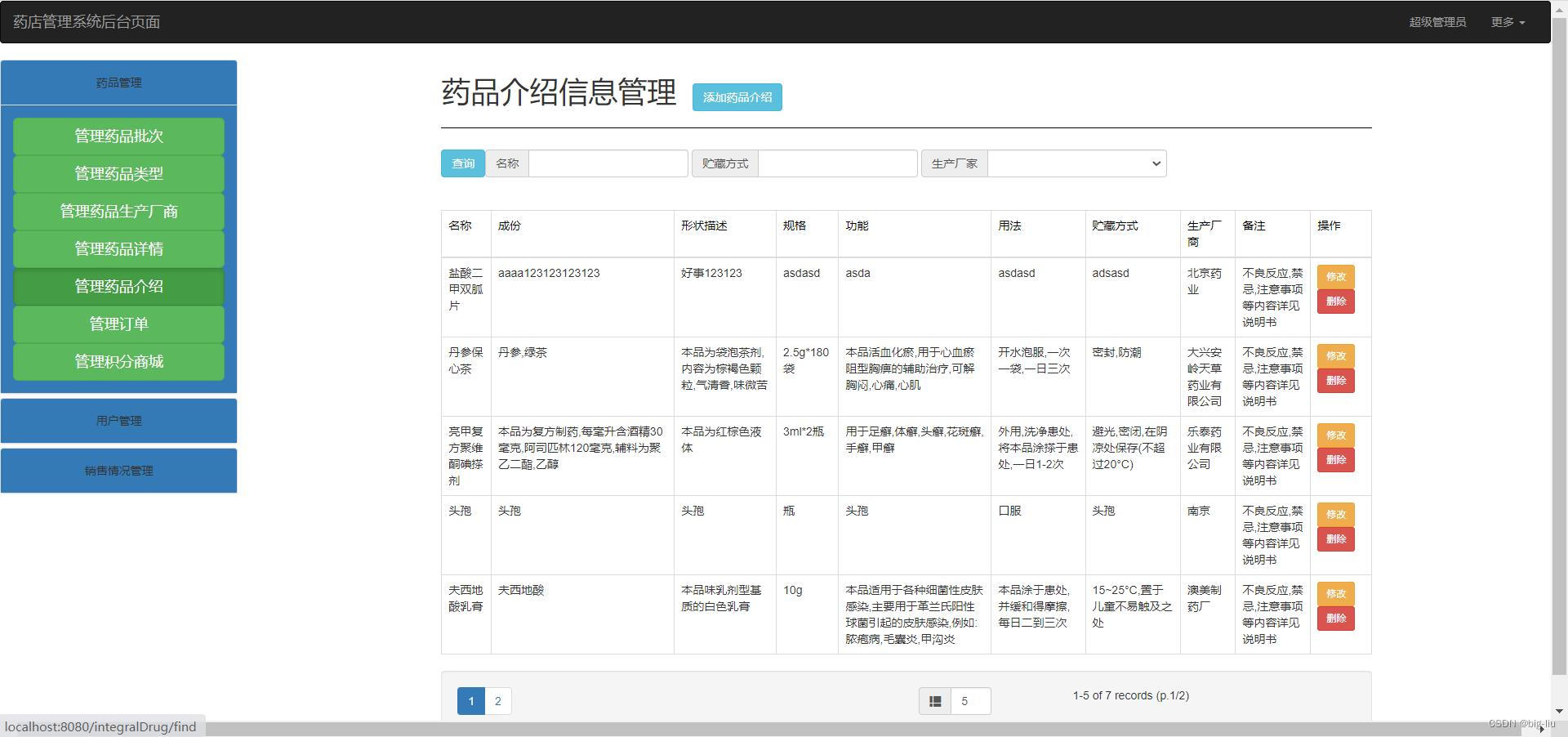
Task: Click 修改 for 盐酸二甲双胍片
Action: point(1334,276)
